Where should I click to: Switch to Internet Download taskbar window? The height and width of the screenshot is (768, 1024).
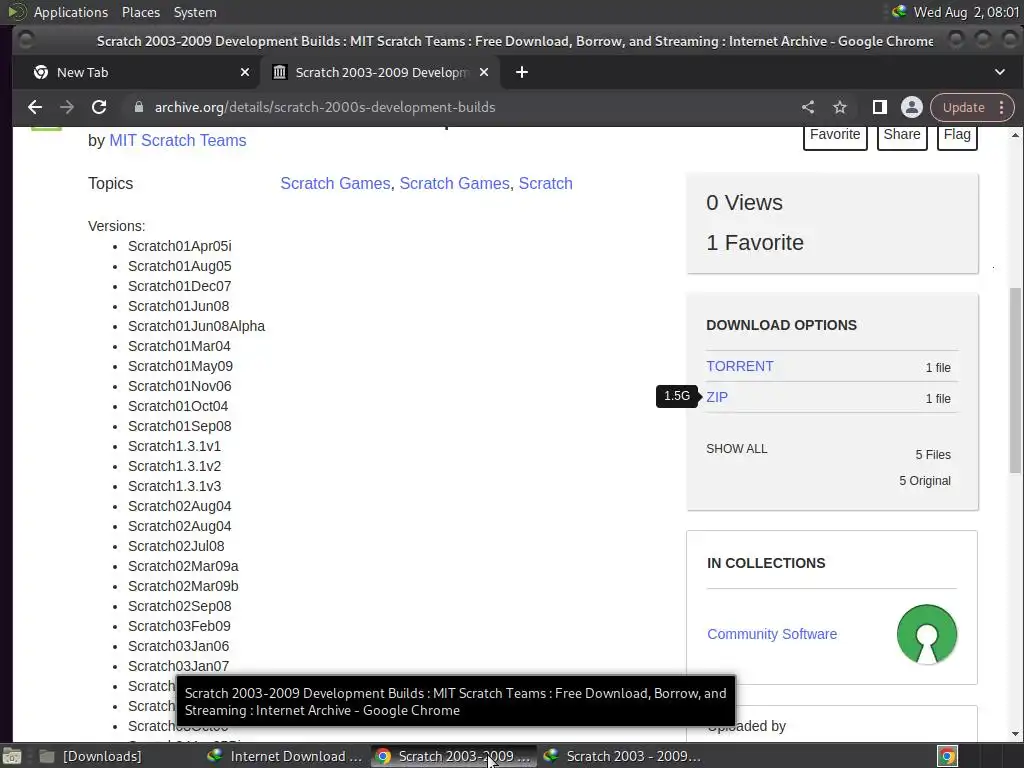[x=285, y=756]
